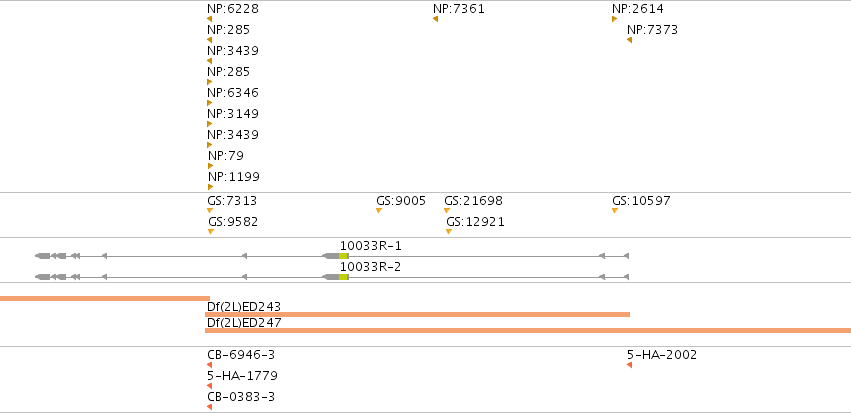Screen dimensions: 851x413
Task: Click the GS:21698 triangle marker
Action: tap(447, 211)
